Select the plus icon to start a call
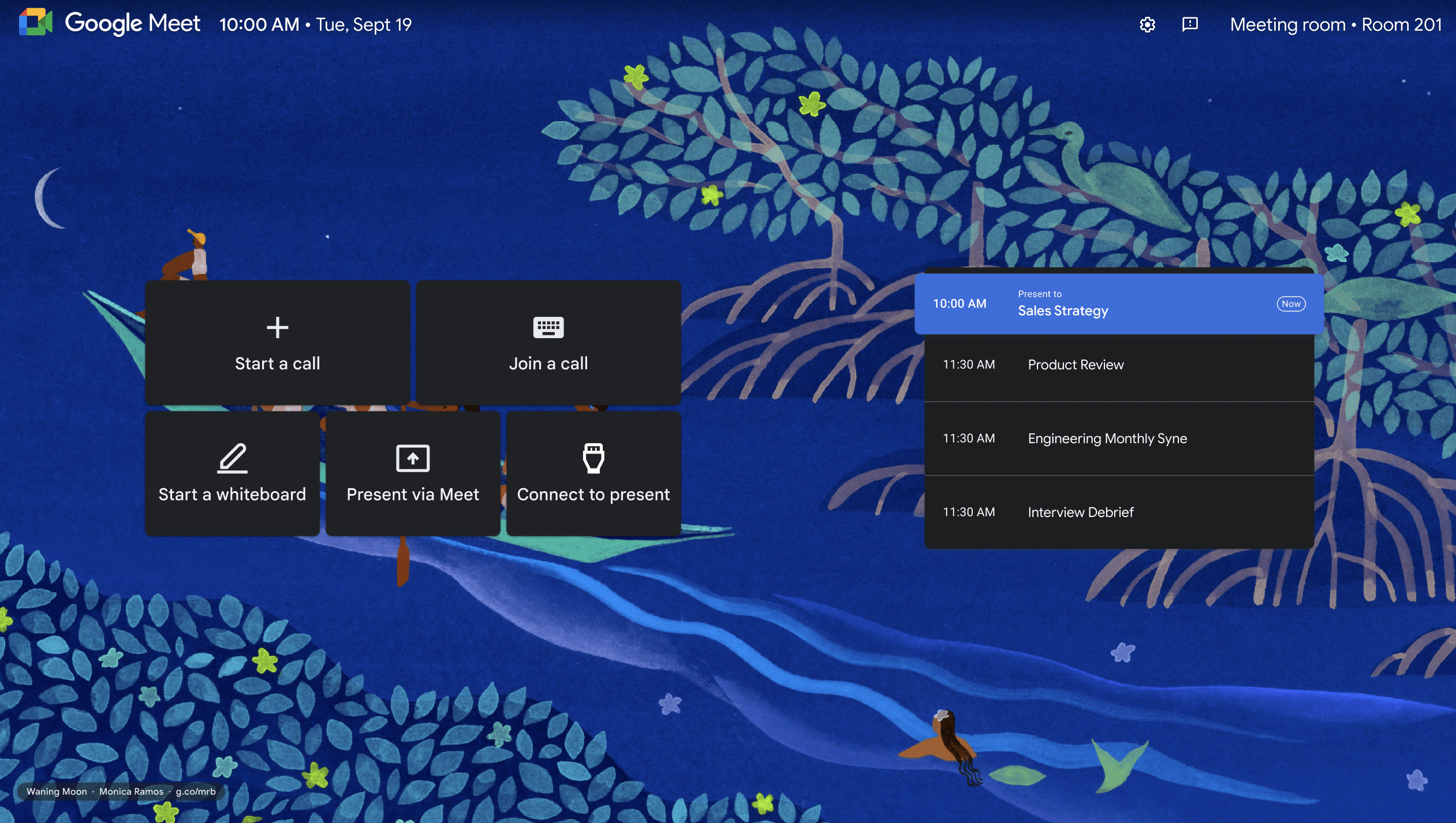Screen dimensions: 1456x823 tap(277, 328)
